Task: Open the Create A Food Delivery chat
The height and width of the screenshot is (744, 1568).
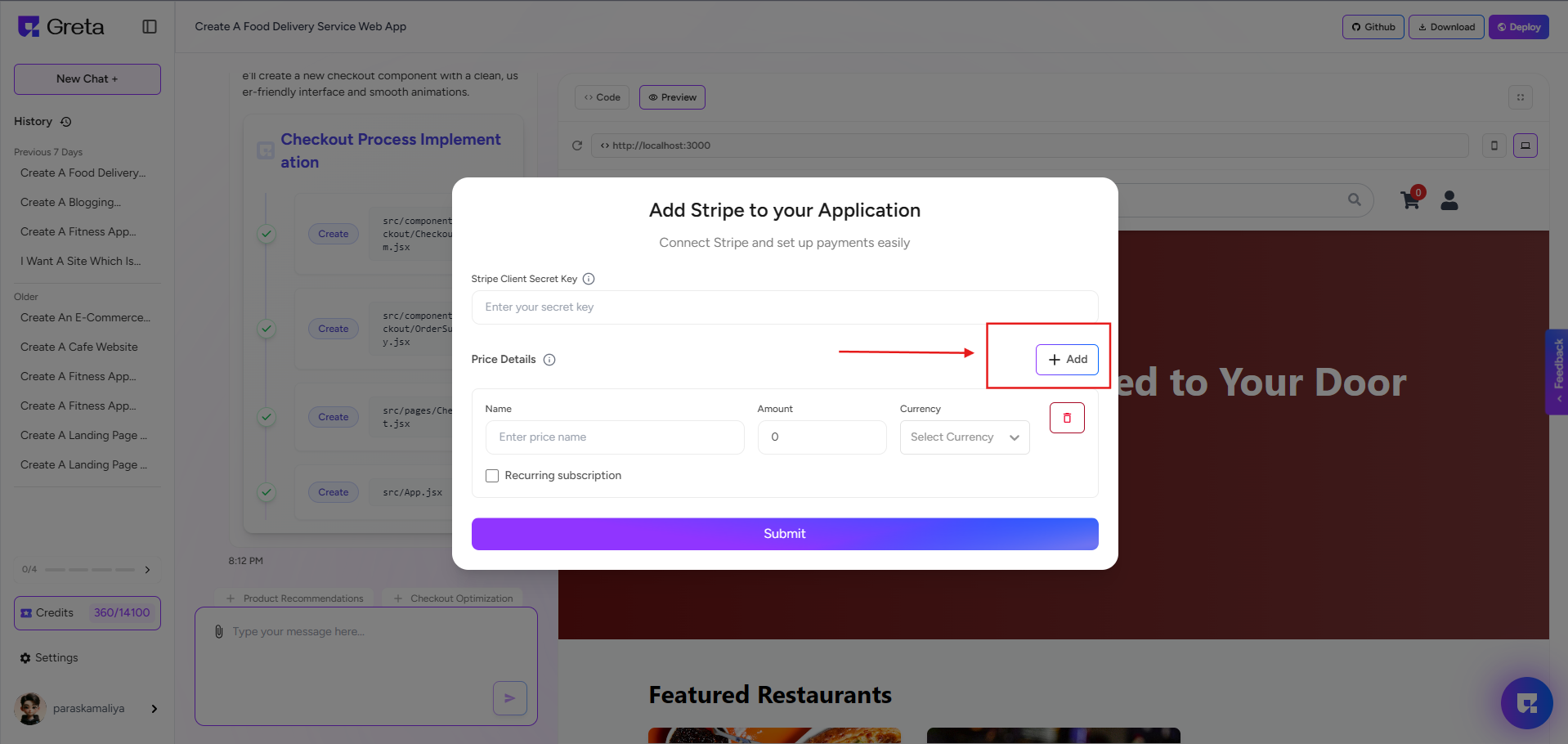Action: coord(83,173)
